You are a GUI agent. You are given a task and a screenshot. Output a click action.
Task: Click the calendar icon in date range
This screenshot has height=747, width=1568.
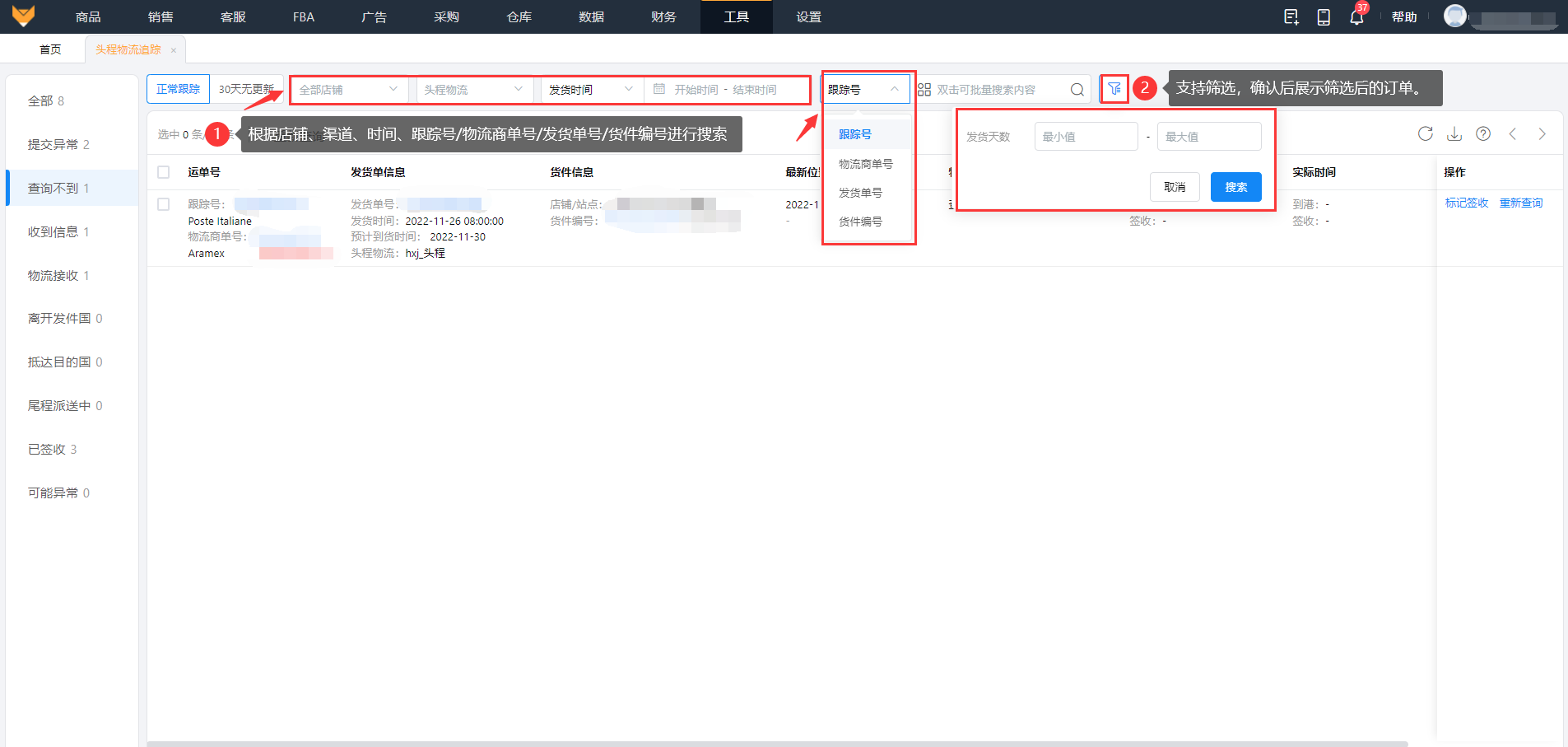pos(659,89)
